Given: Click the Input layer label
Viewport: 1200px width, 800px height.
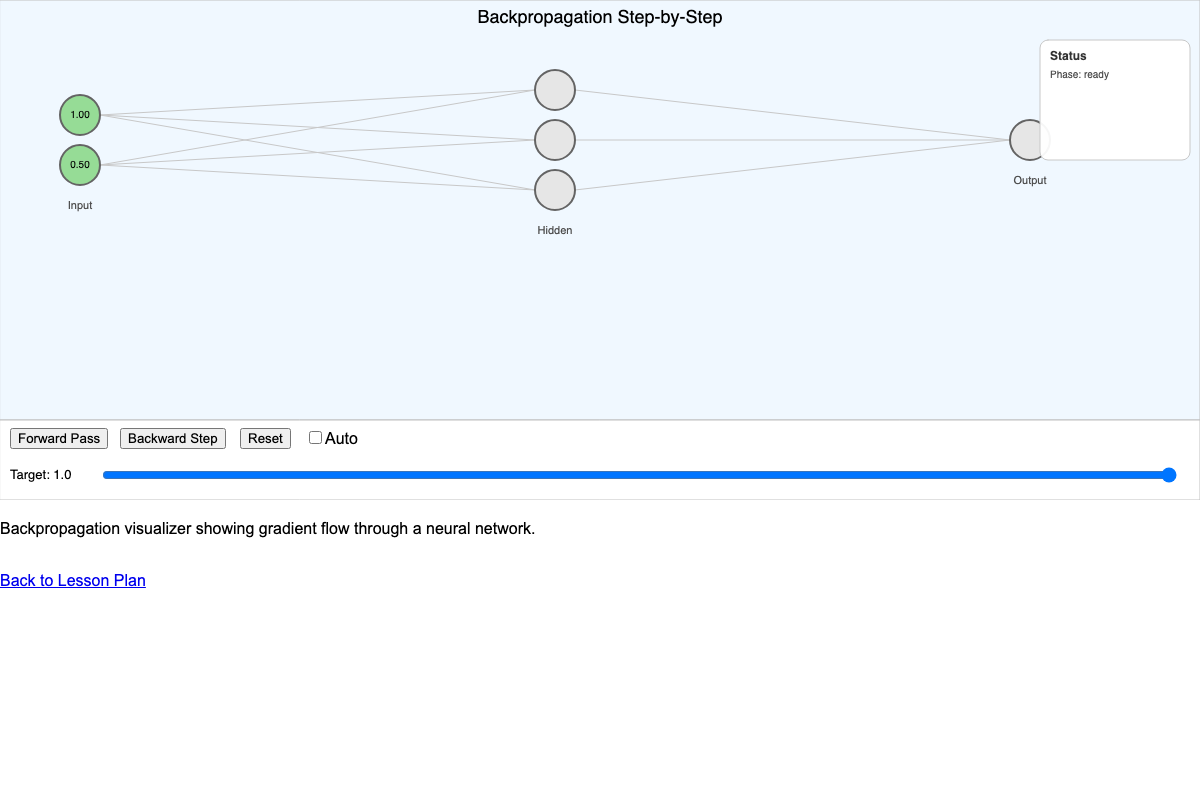Looking at the screenshot, I should pos(79,205).
